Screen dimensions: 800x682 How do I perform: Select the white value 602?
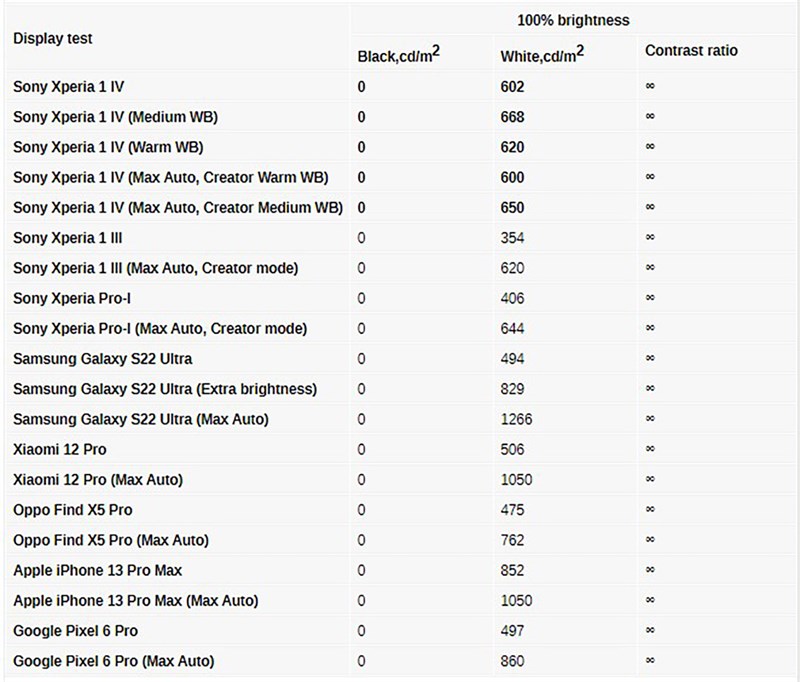[x=512, y=87]
